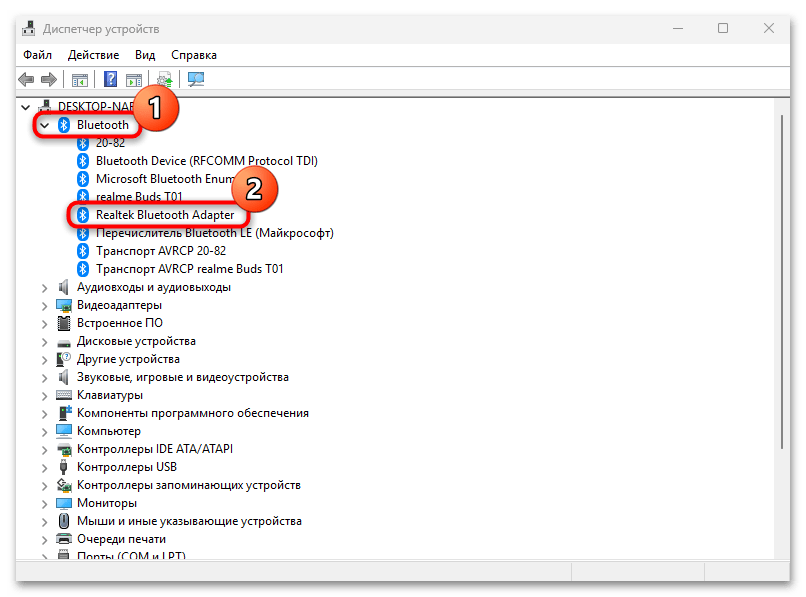Collapse the Bluetooth category chevron
806x597 pixels.
[x=45, y=125]
